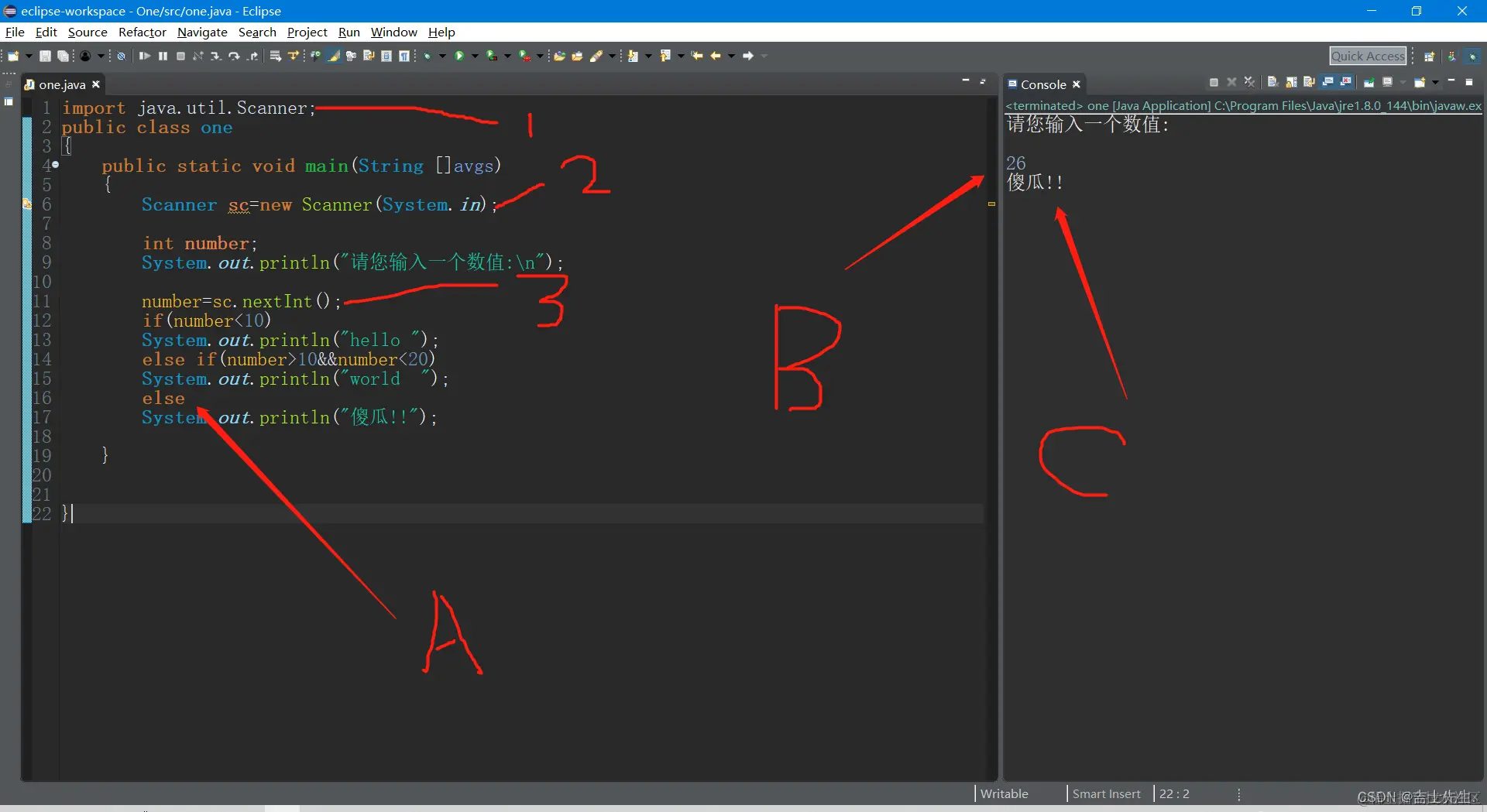This screenshot has width=1487, height=812.
Task: Click the External Tools run icon
Action: coord(524,56)
